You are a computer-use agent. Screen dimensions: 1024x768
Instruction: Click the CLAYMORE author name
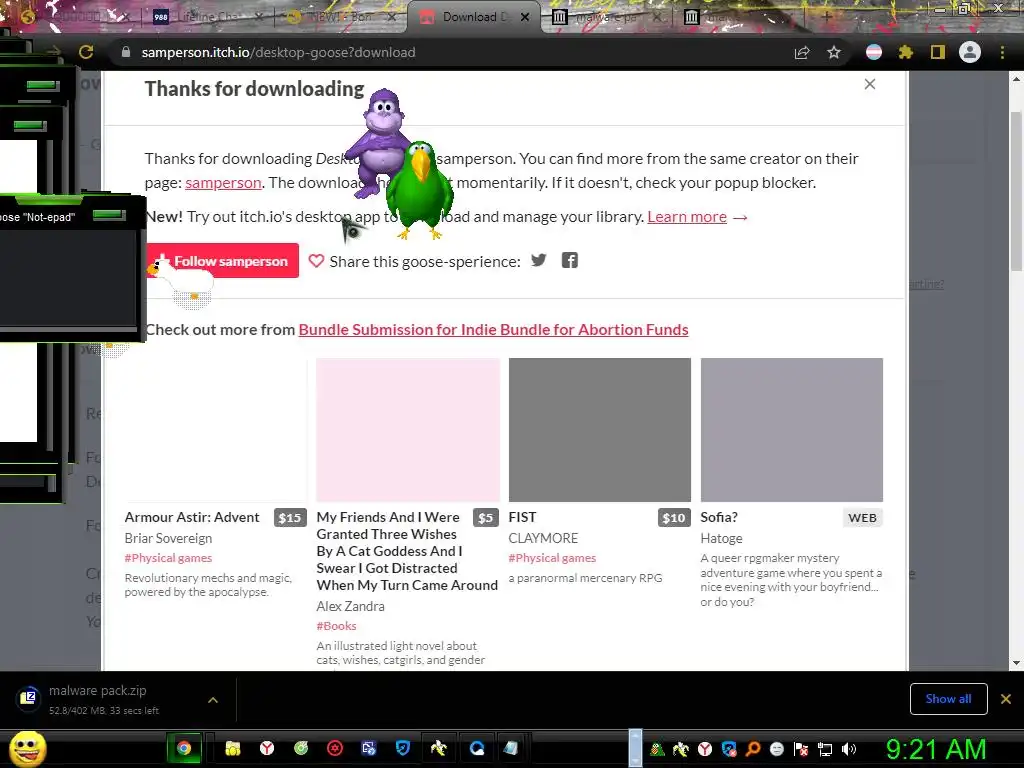pyautogui.click(x=543, y=538)
